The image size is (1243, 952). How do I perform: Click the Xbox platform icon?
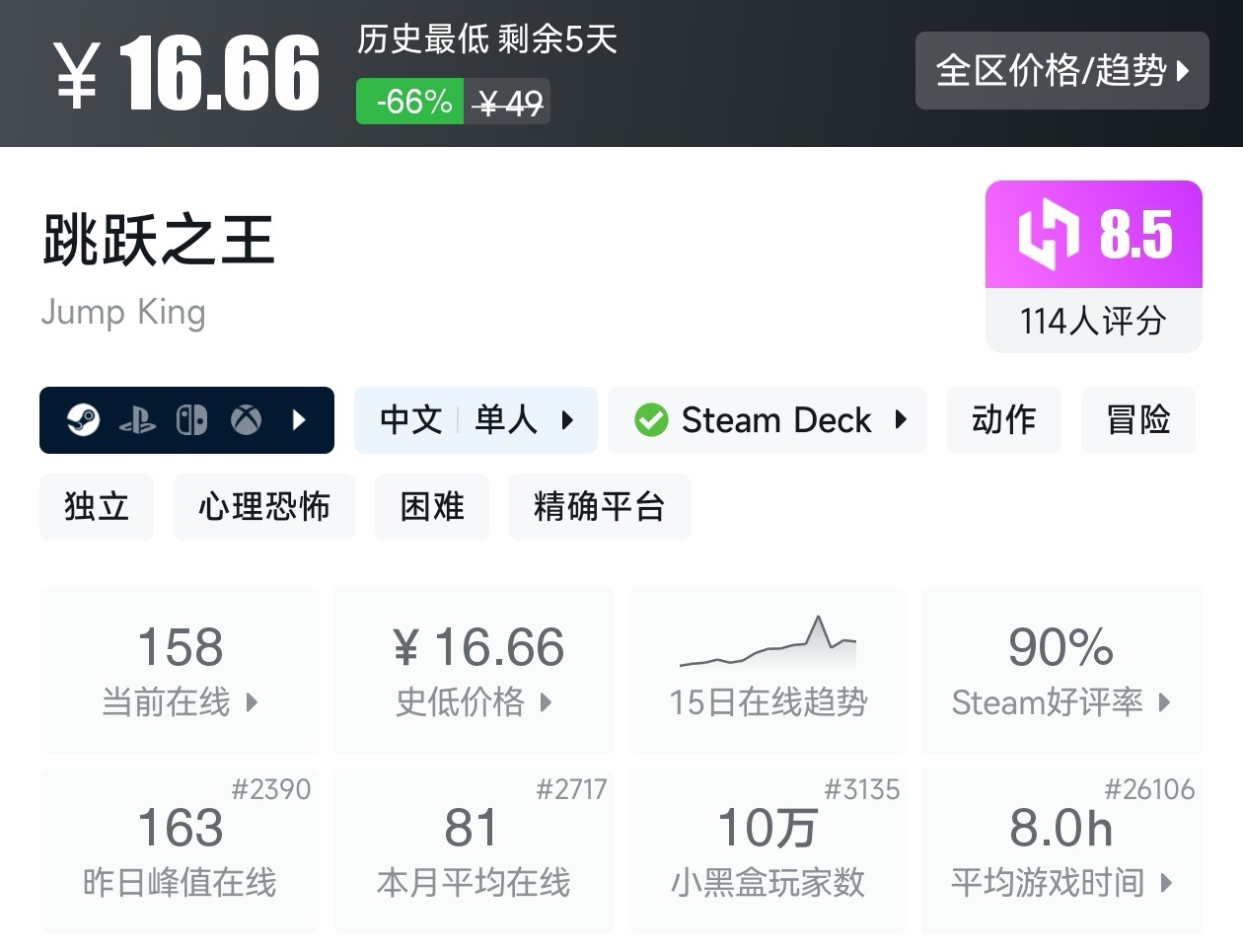click(246, 420)
